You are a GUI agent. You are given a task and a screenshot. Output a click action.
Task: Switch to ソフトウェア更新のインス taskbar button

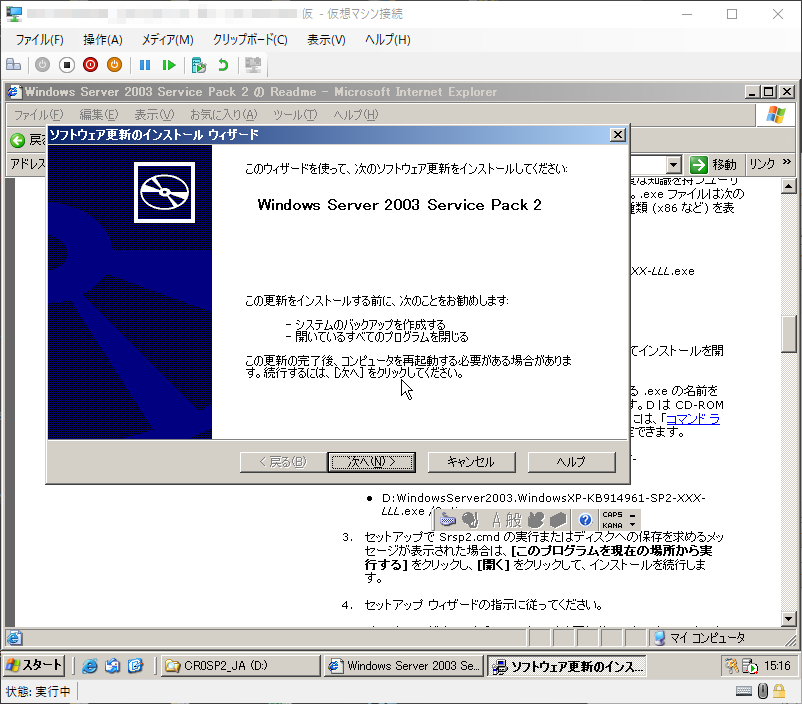click(566, 666)
